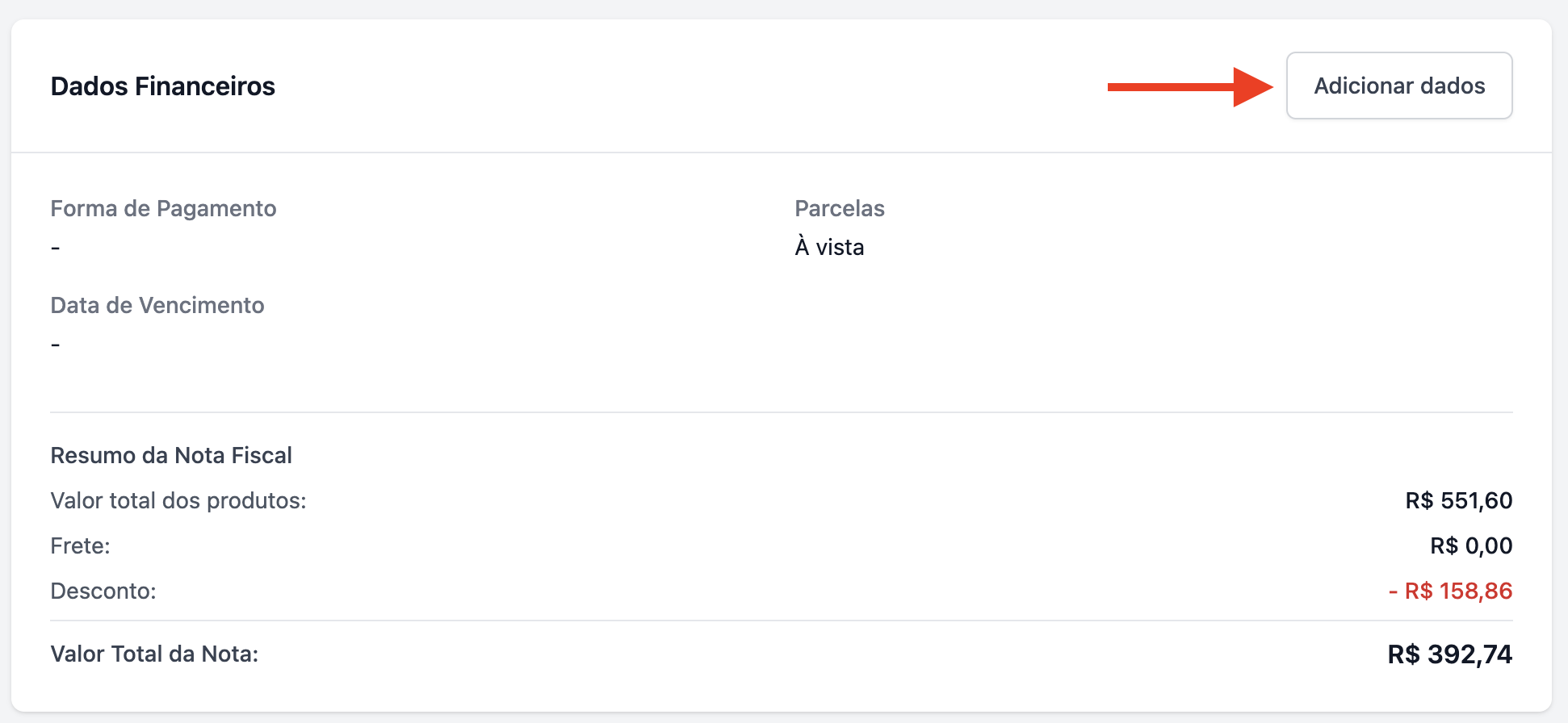Viewport: 1568px width, 723px height.
Task: Select the Valor total dos produtos label
Action: 178,500
